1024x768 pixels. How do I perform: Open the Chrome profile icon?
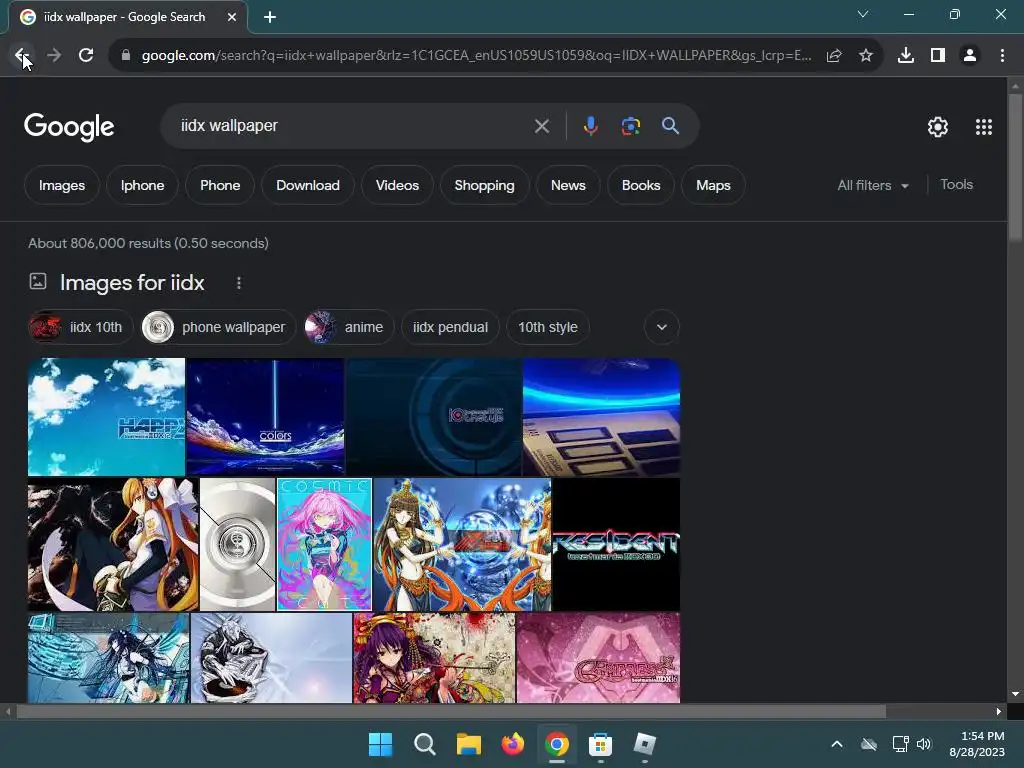970,56
